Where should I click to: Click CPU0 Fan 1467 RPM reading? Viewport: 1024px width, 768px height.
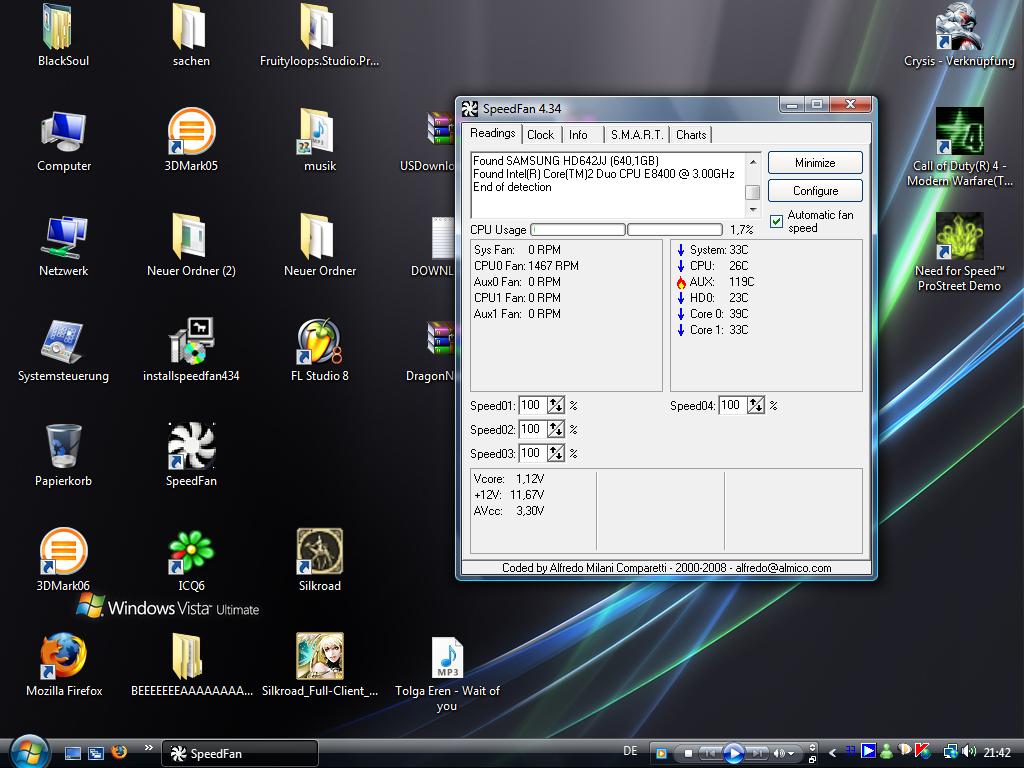point(526,266)
